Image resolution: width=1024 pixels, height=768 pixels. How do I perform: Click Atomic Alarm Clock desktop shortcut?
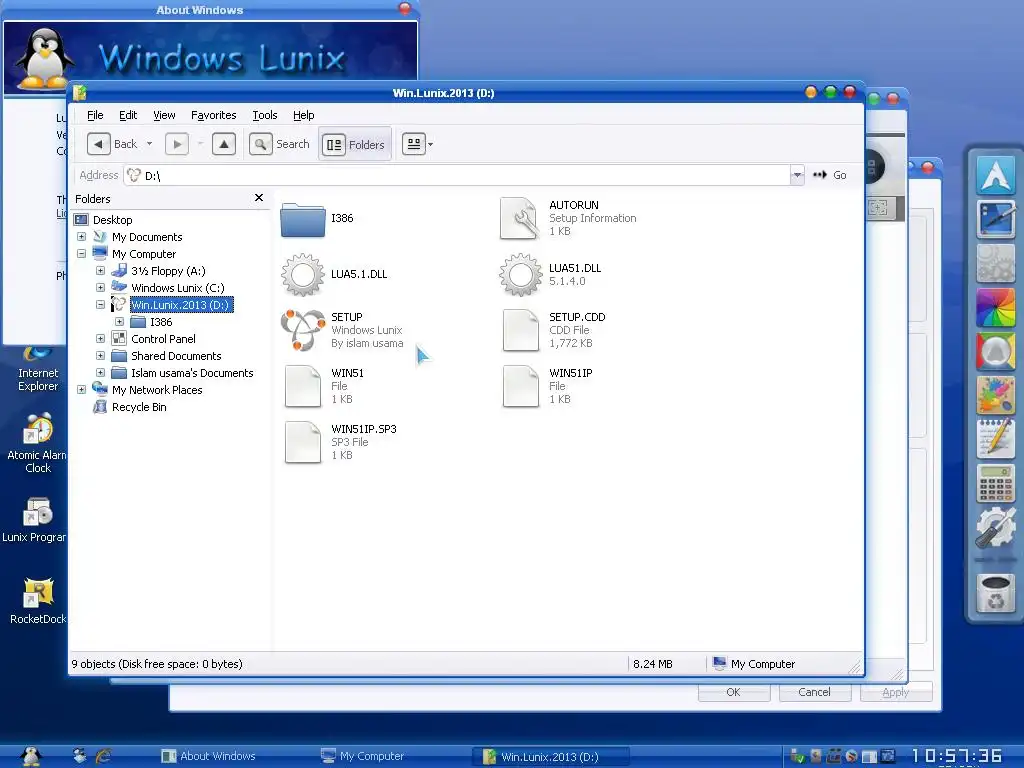coord(37,443)
